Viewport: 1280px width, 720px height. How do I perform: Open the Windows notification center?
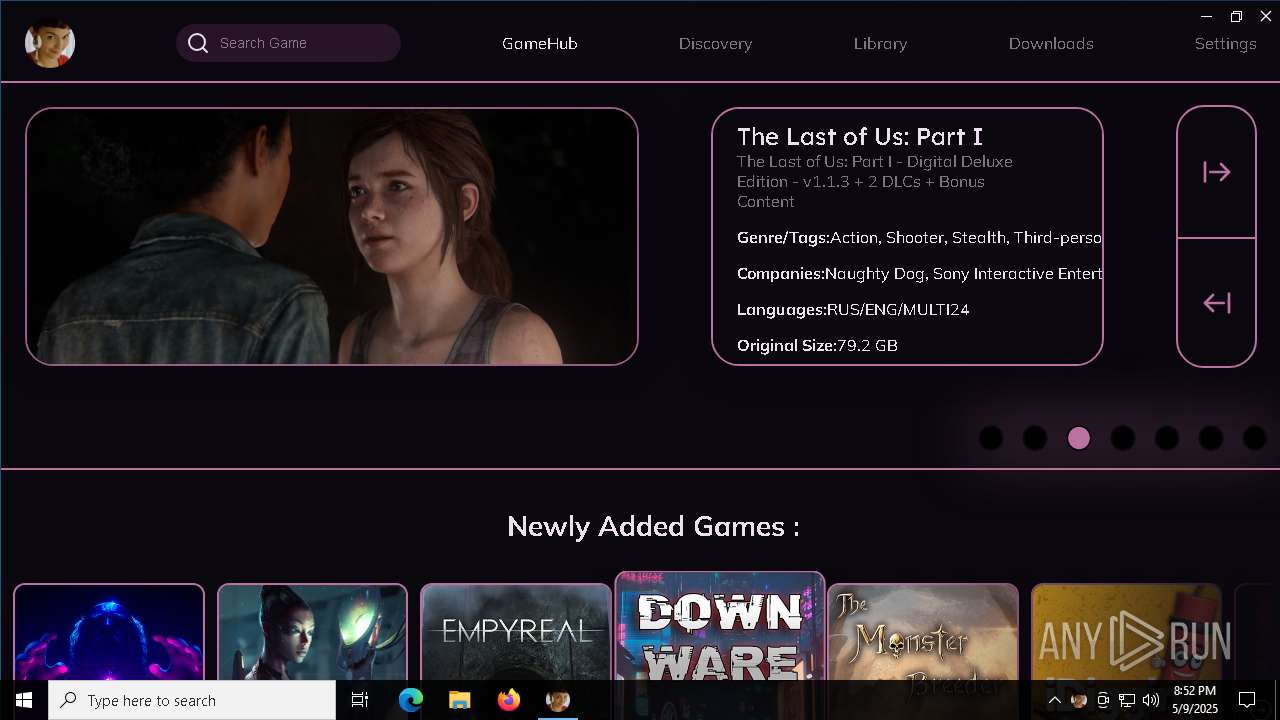click(1247, 700)
